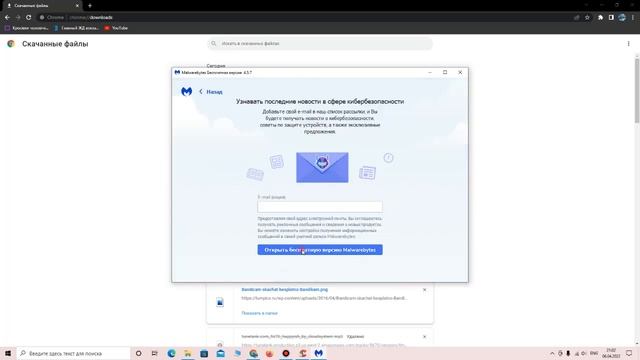Click the envelope illustration in Malwarebytes dialog

[x=322, y=167]
